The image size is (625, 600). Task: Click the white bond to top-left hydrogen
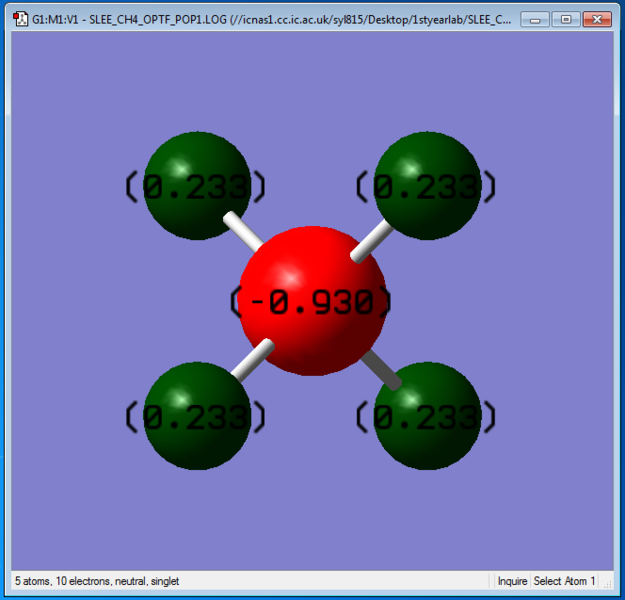coord(243,232)
